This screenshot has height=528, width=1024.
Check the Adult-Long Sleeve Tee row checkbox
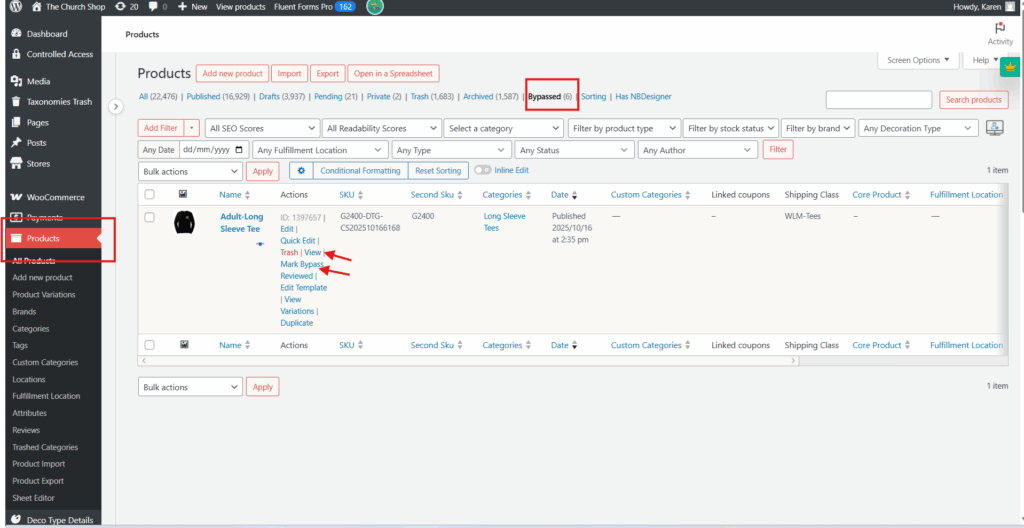click(x=150, y=217)
